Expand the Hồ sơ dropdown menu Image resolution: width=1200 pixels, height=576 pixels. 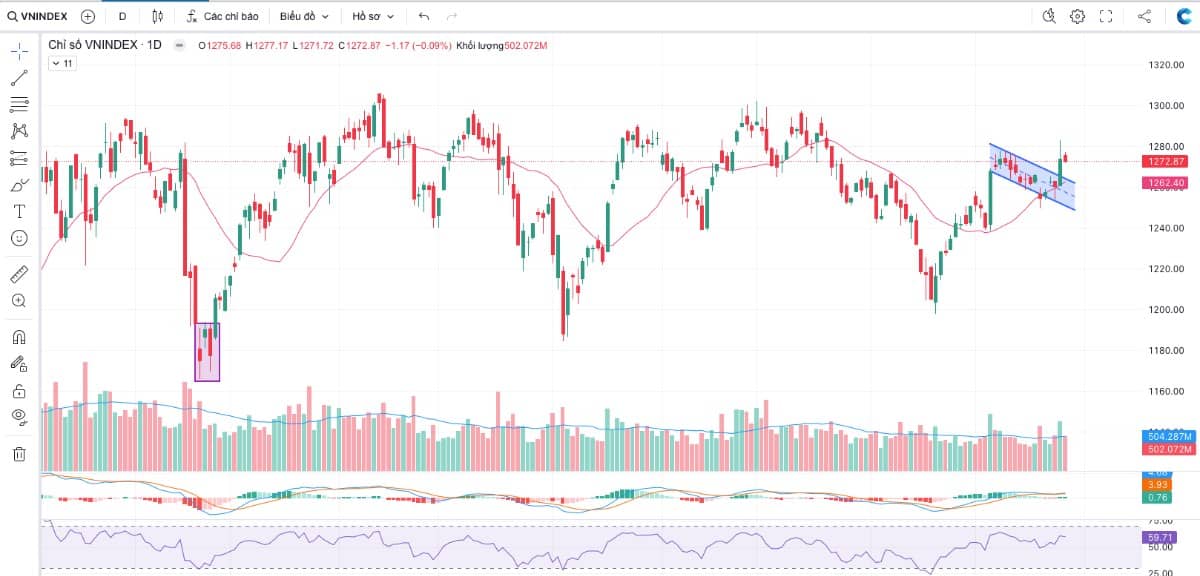pyautogui.click(x=373, y=17)
